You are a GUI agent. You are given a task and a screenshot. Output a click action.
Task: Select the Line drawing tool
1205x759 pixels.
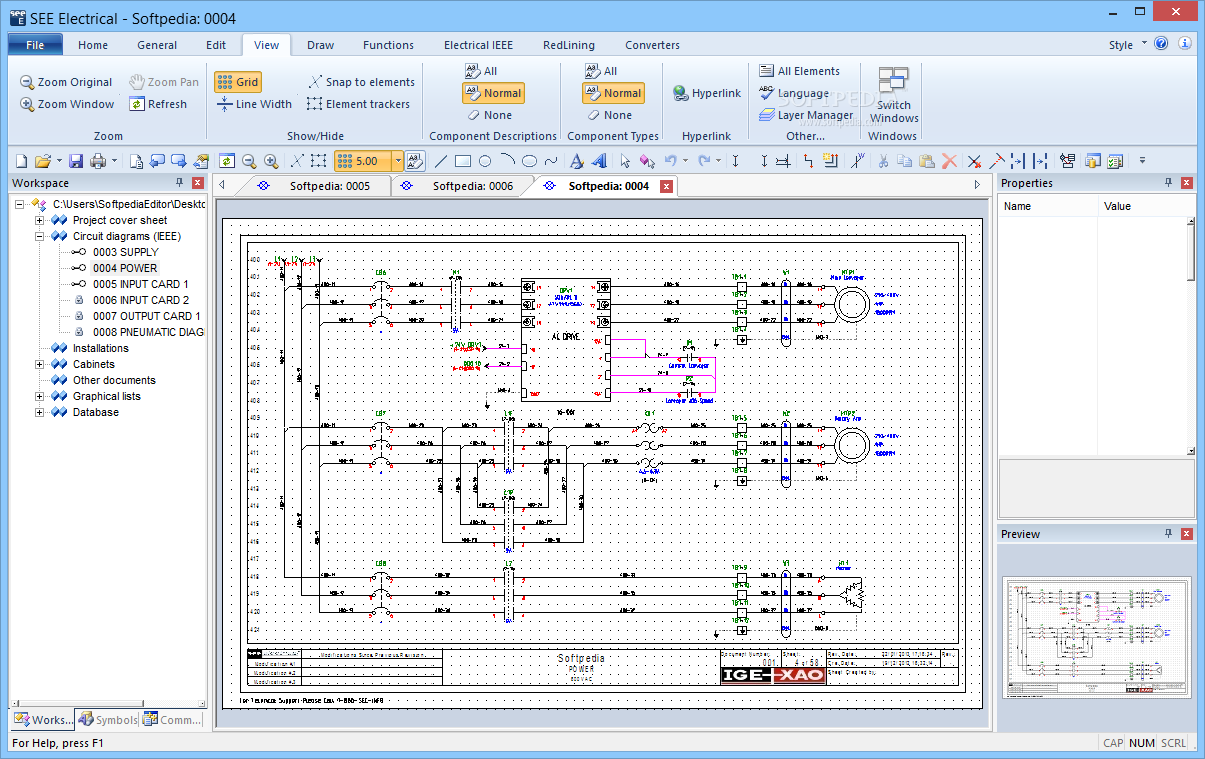pyautogui.click(x=440, y=161)
